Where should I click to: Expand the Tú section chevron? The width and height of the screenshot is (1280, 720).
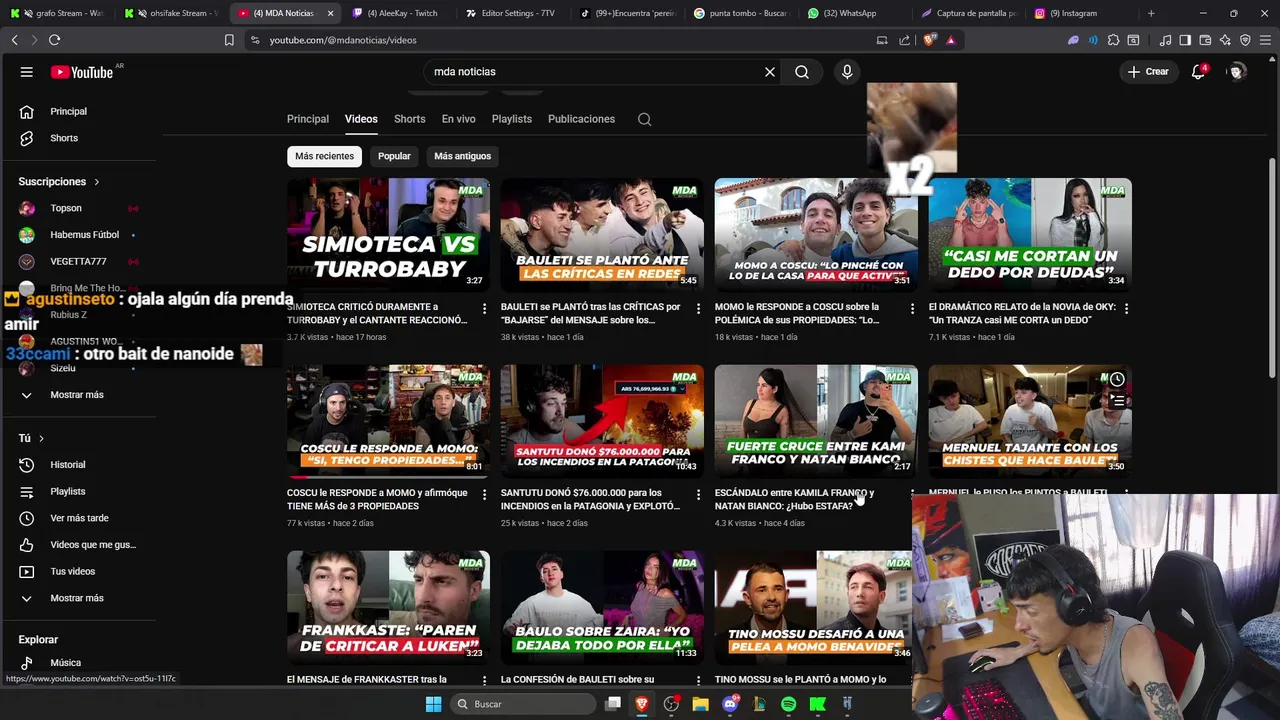point(41,438)
